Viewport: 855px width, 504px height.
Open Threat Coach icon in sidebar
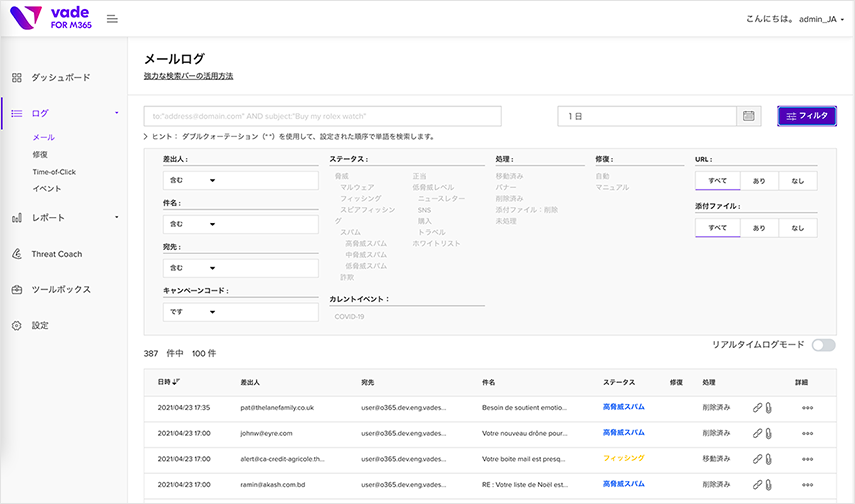coord(17,254)
